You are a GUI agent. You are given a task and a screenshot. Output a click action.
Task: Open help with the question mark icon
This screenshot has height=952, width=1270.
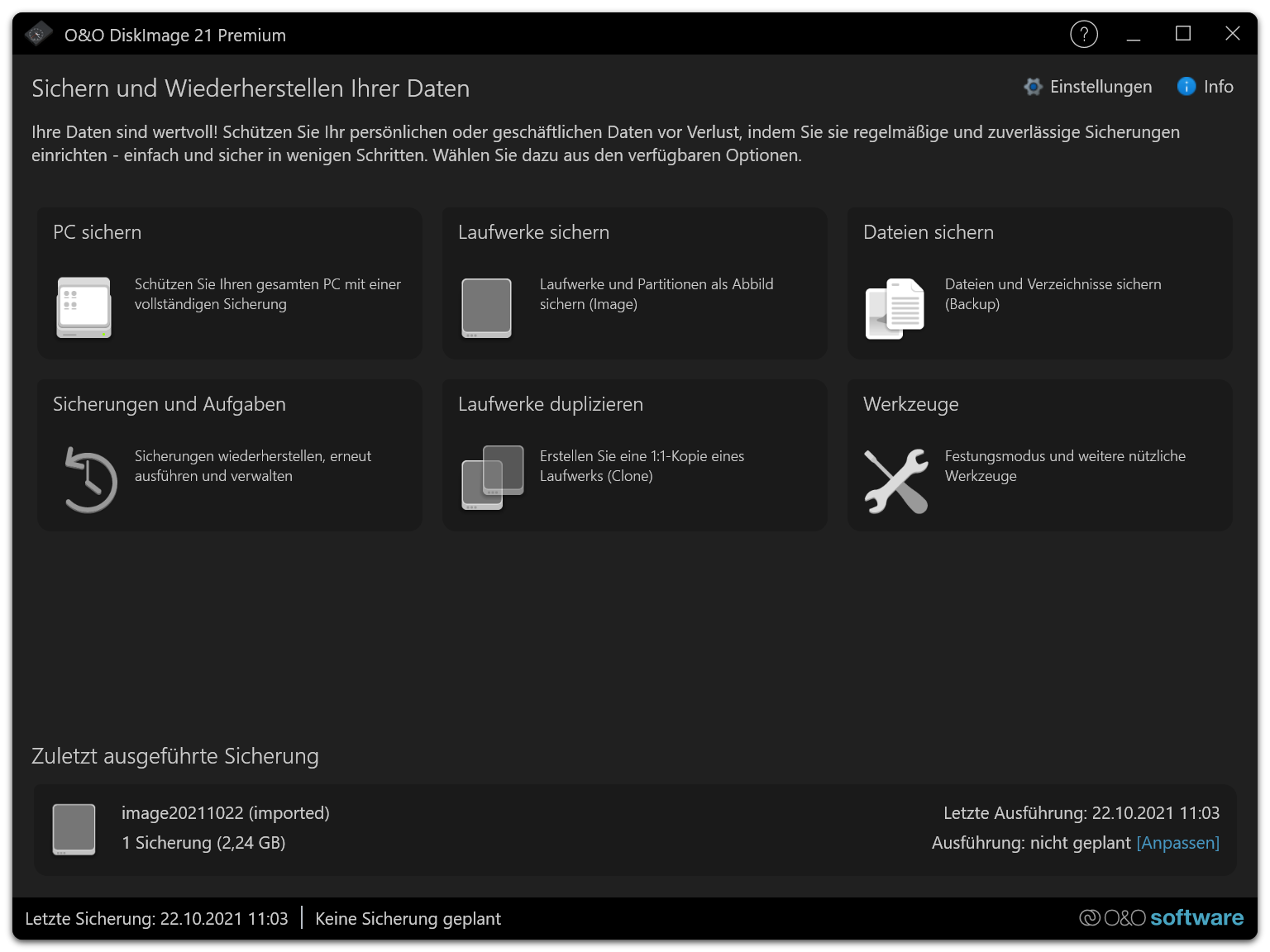(1084, 34)
